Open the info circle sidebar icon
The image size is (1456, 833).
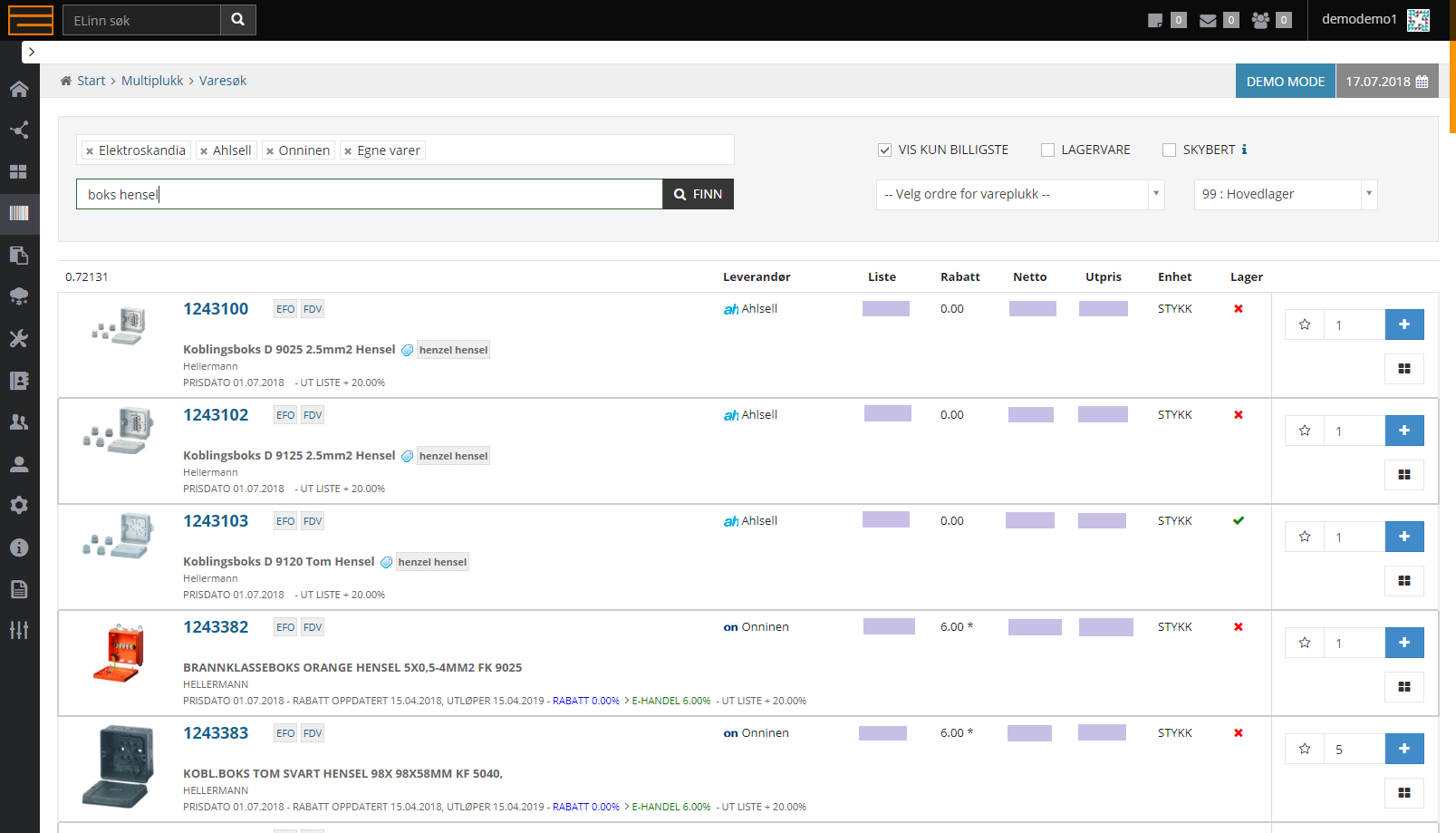19,547
